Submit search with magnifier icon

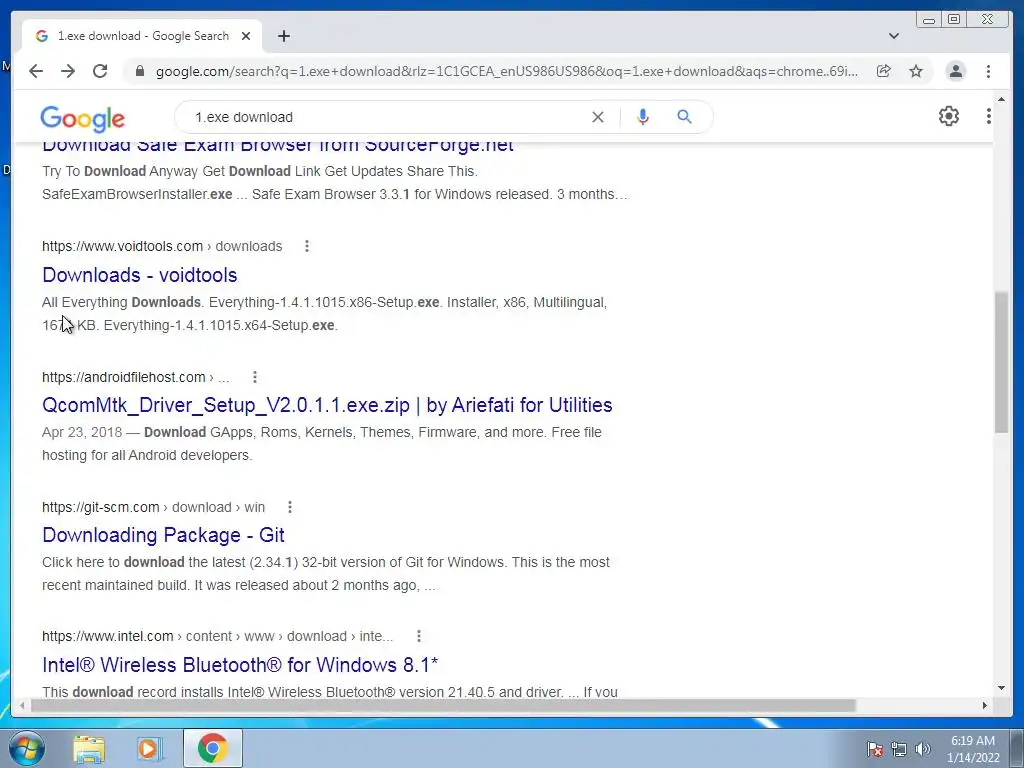[684, 117]
